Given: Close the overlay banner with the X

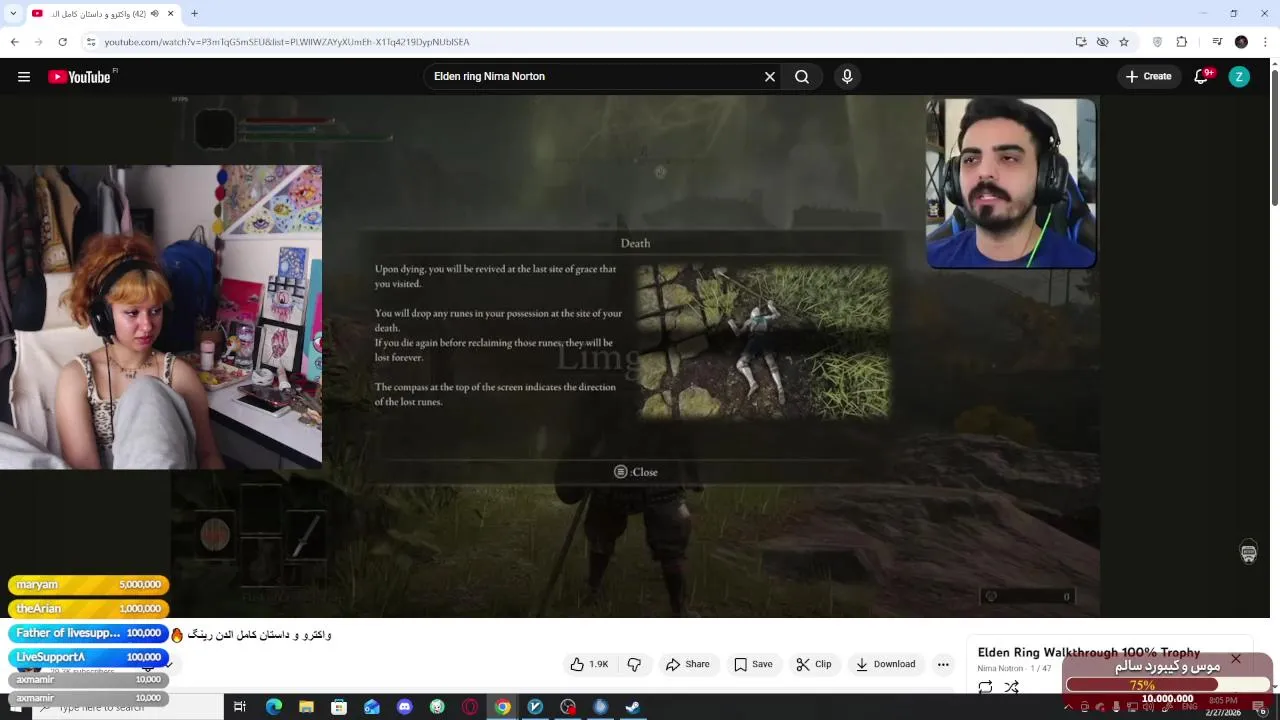Looking at the screenshot, I should click(1236, 659).
